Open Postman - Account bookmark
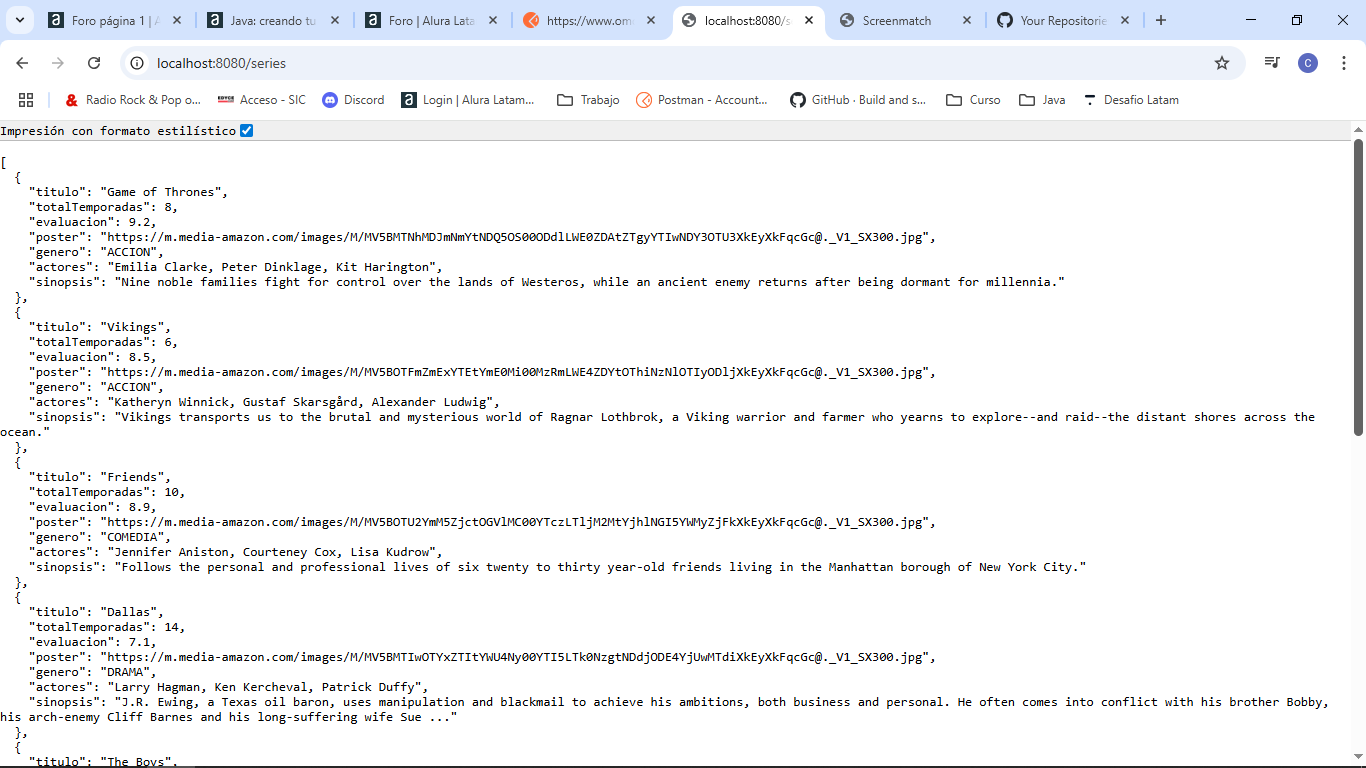 (x=702, y=100)
